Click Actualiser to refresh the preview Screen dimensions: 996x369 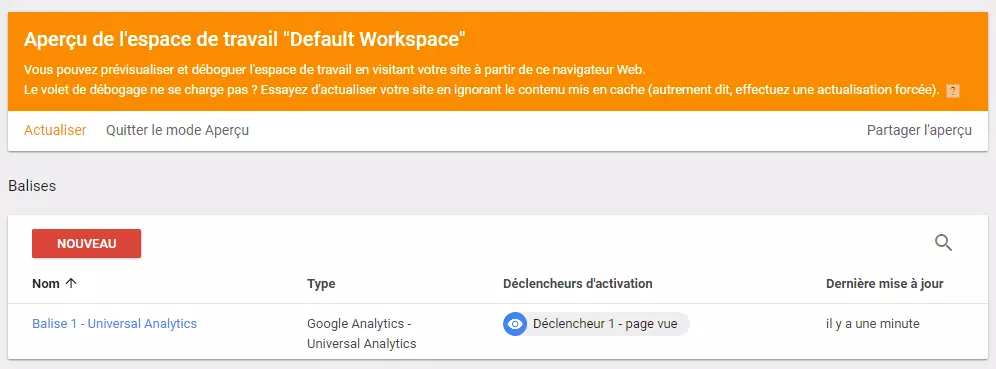tap(55, 130)
